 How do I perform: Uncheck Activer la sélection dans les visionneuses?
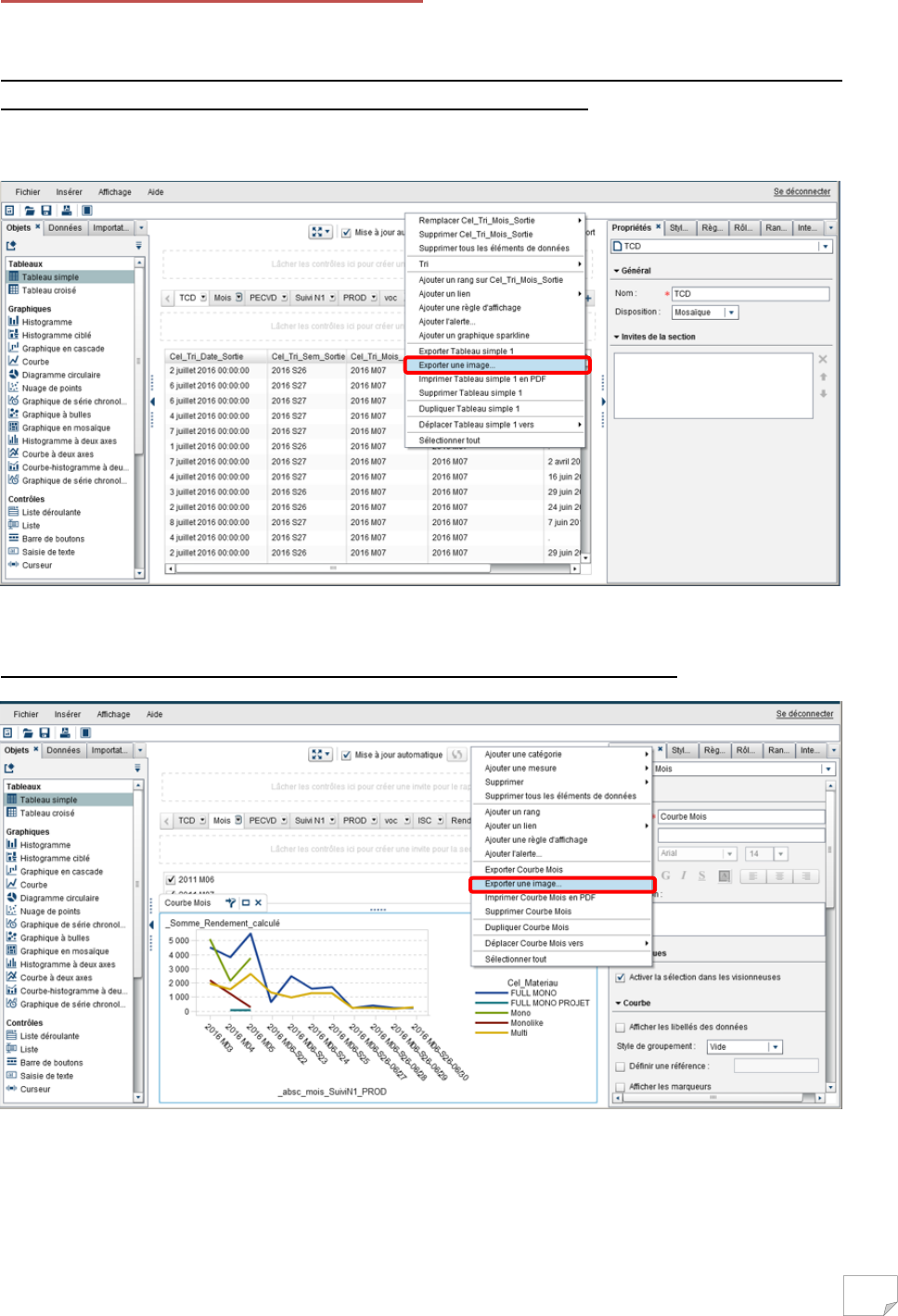click(x=621, y=977)
